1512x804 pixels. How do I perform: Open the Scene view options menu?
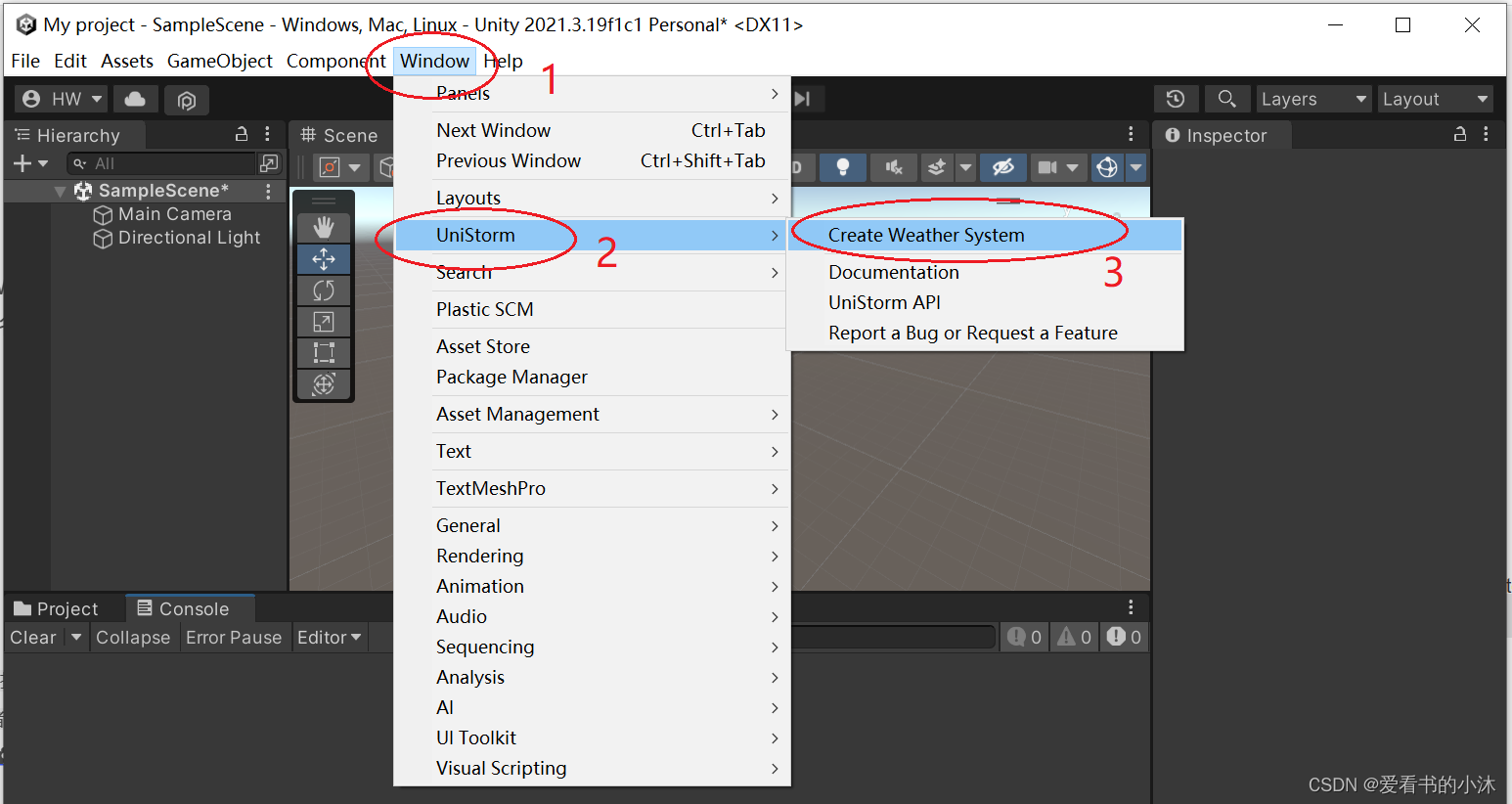click(x=1131, y=134)
